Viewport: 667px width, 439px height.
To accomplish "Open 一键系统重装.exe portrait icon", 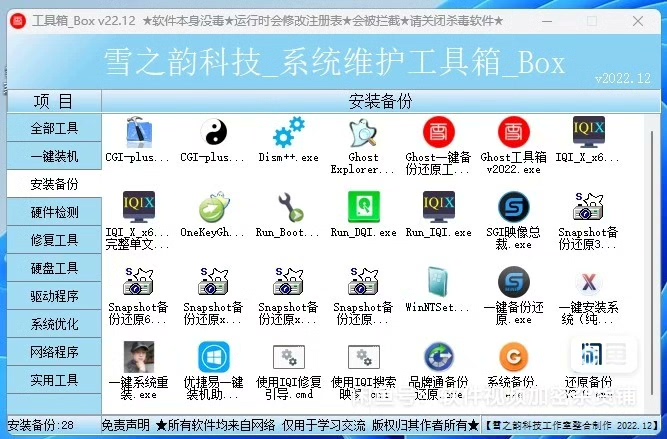I will point(139,357).
